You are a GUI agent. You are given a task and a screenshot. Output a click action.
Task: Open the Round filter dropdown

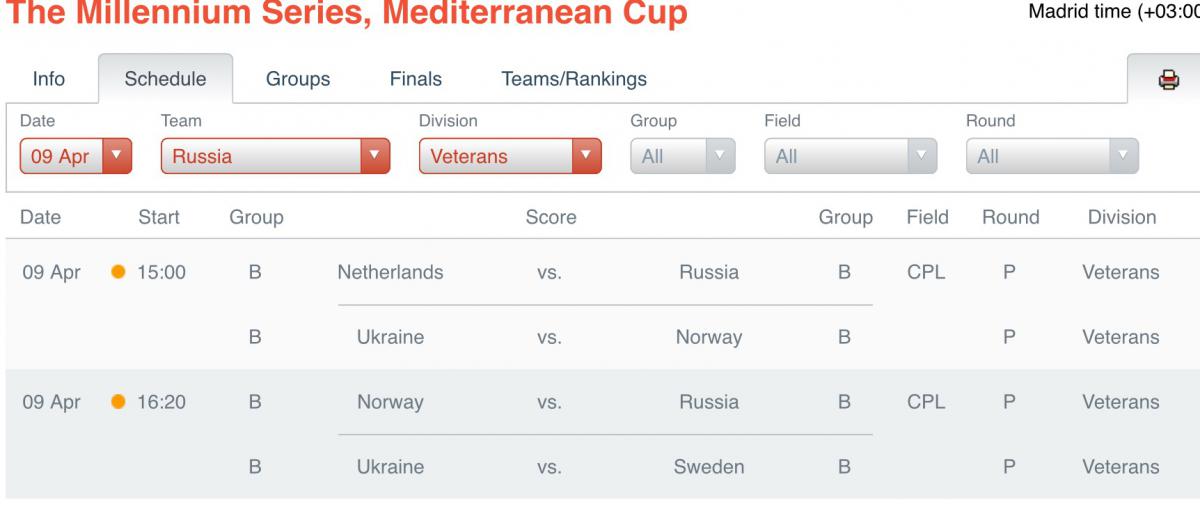[x=1052, y=156]
